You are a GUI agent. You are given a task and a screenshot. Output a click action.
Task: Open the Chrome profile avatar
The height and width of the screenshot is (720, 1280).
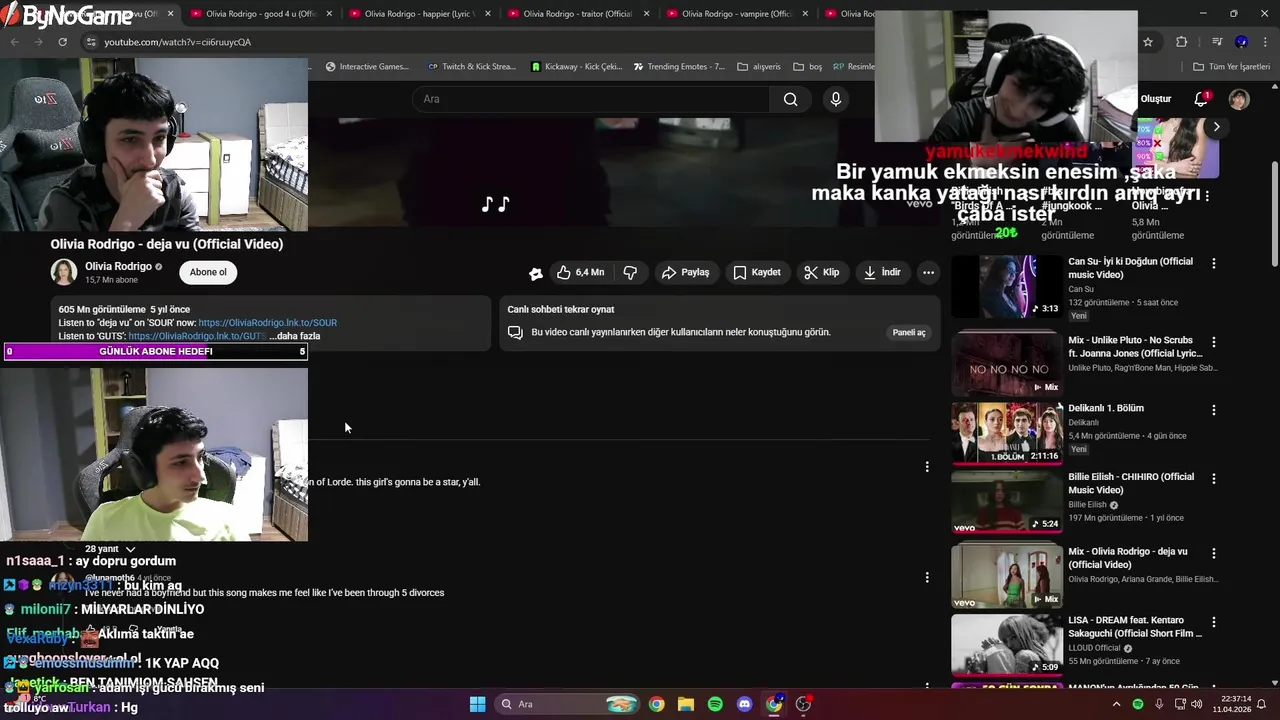point(1241,42)
